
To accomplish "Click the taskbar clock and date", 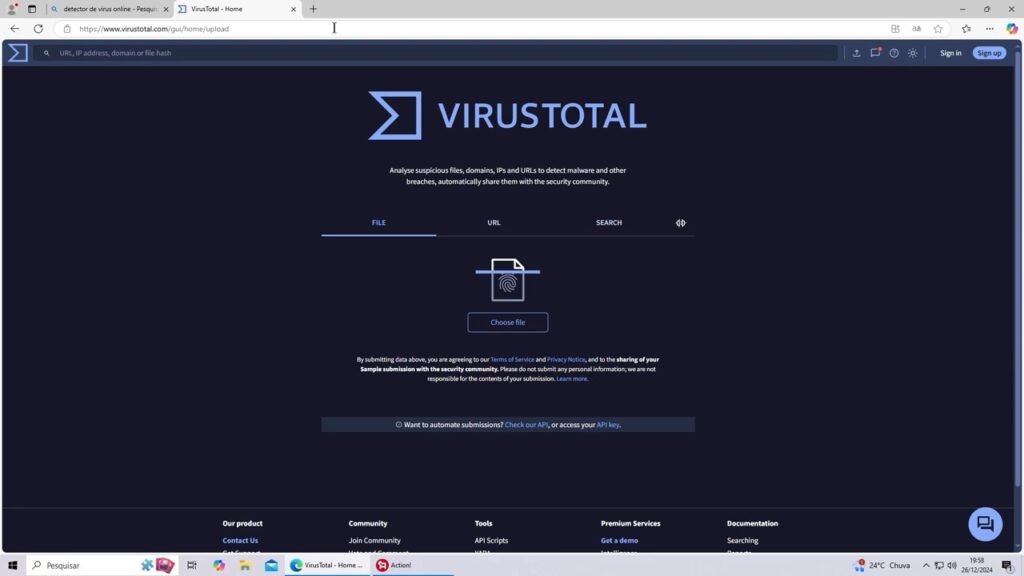I will coord(976,566).
